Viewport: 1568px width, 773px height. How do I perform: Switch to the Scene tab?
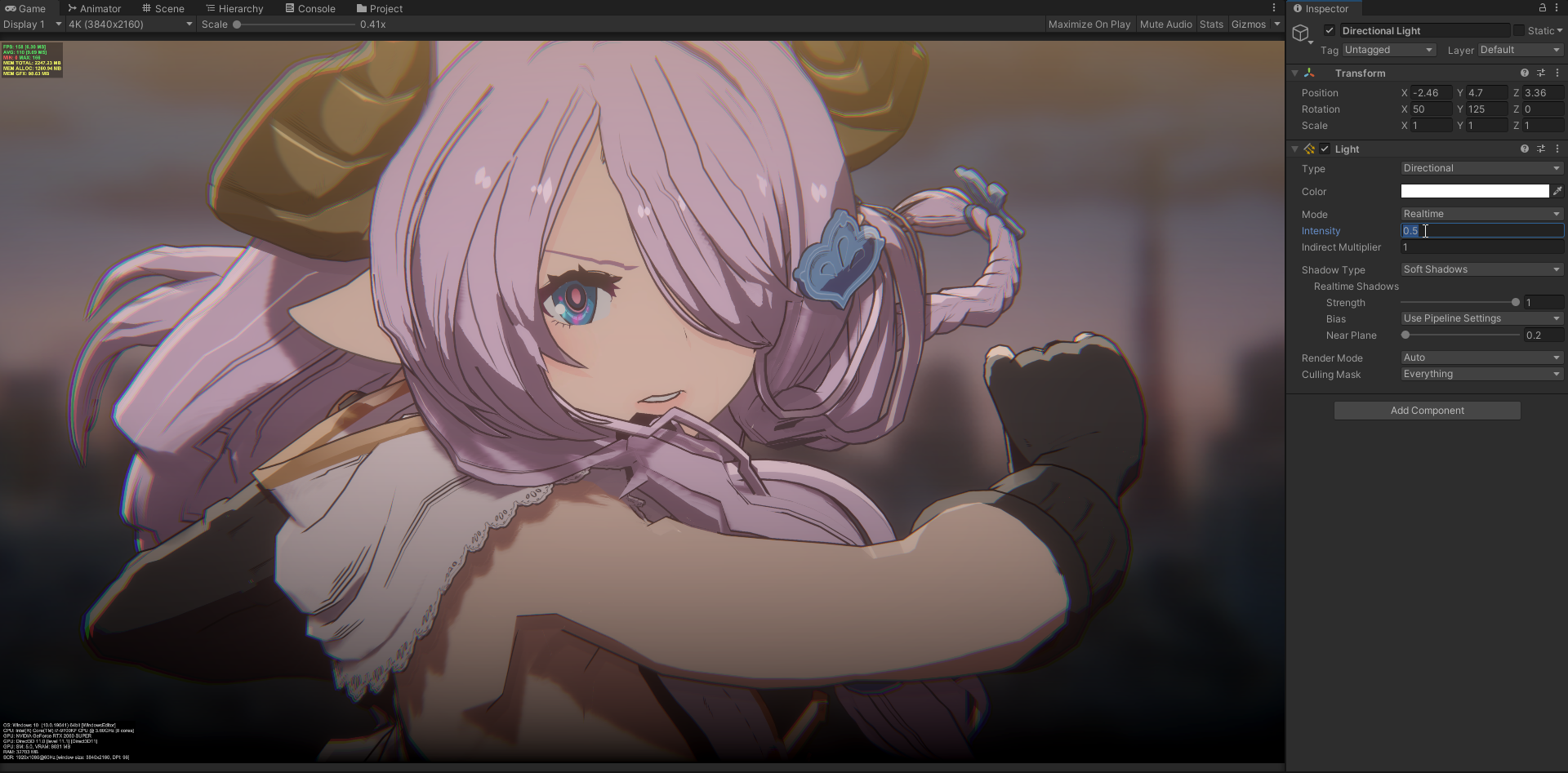(163, 9)
